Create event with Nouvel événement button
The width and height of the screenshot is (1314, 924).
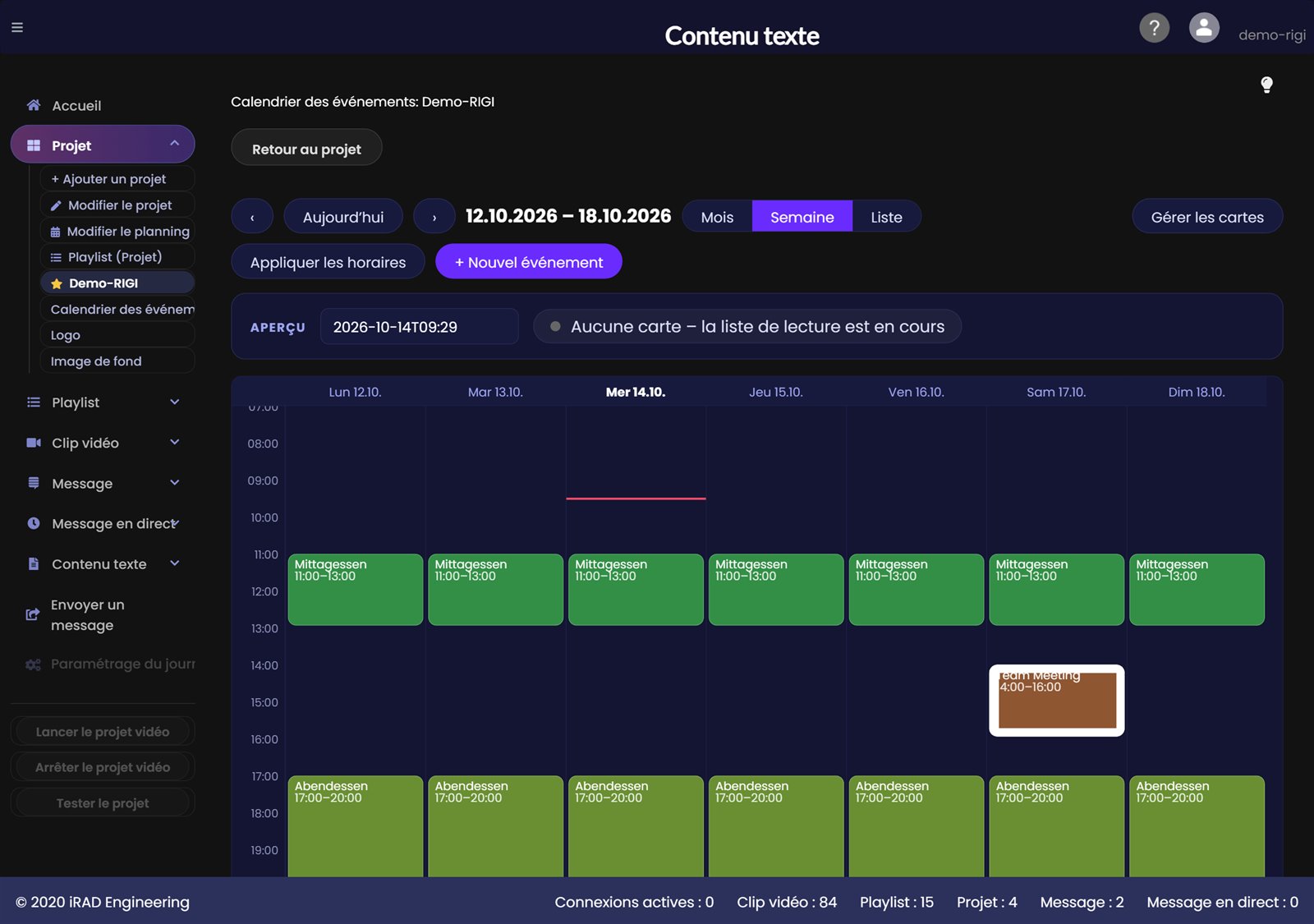pyautogui.click(x=529, y=262)
